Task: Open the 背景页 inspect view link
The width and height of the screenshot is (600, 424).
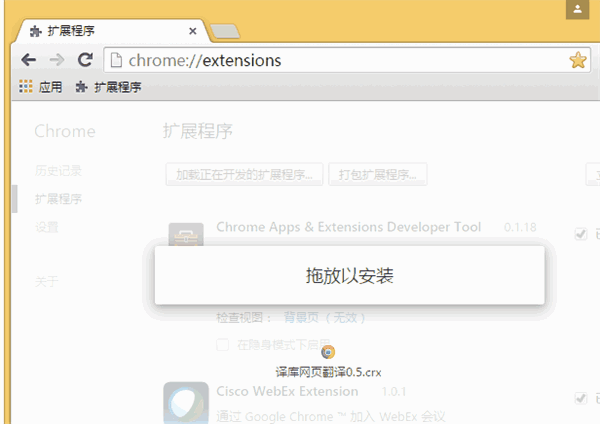Action: coord(324,317)
